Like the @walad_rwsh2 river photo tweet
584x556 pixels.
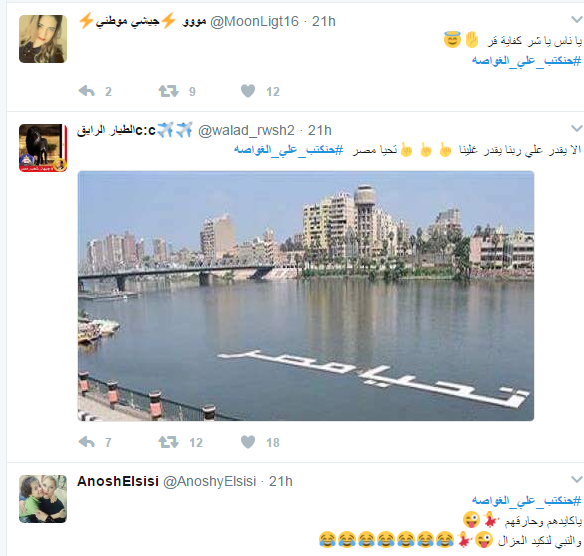click(248, 442)
